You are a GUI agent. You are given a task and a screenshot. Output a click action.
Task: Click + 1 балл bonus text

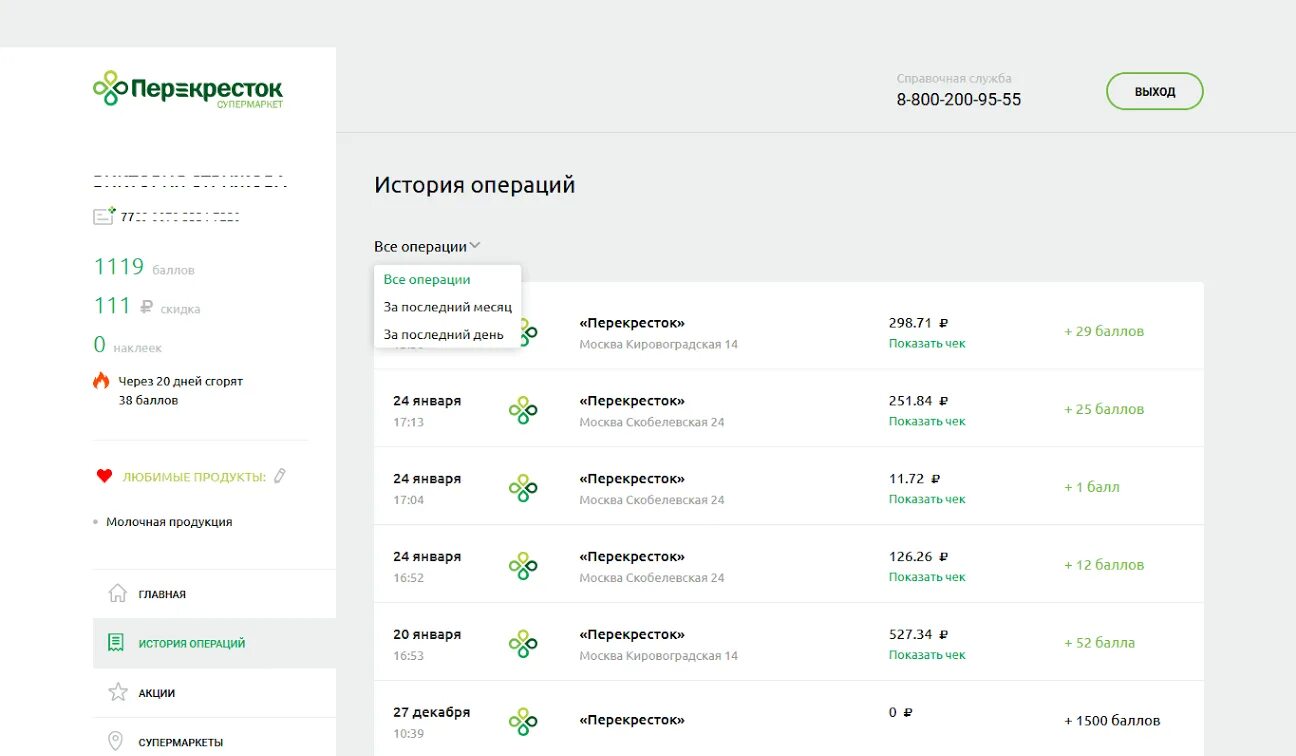click(x=1092, y=487)
